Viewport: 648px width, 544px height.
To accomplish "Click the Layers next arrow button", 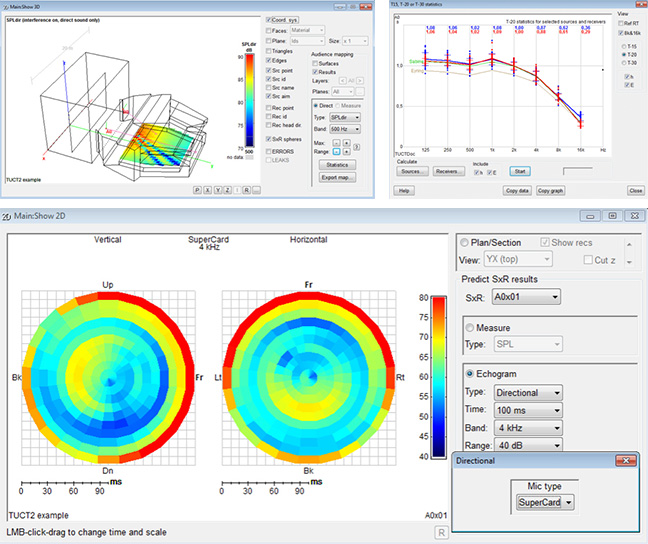I will 358,80.
